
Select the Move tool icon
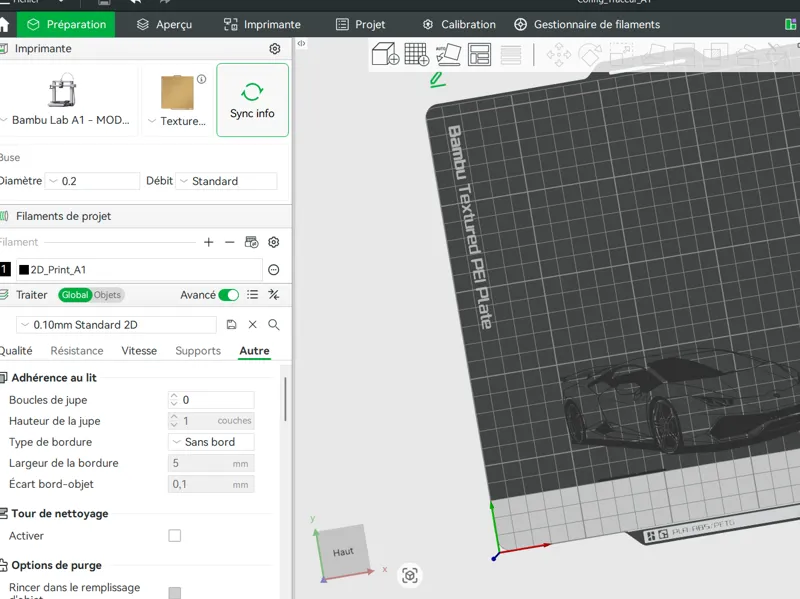(x=559, y=55)
